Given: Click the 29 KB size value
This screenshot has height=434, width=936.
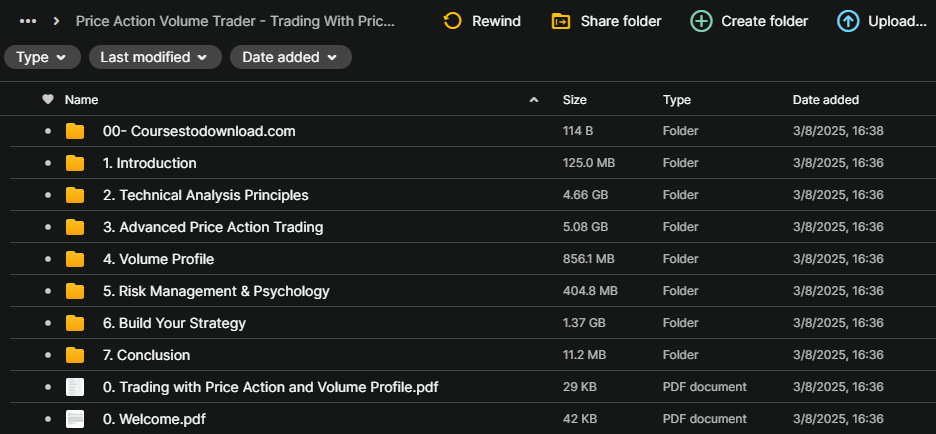Looking at the screenshot, I should [579, 387].
